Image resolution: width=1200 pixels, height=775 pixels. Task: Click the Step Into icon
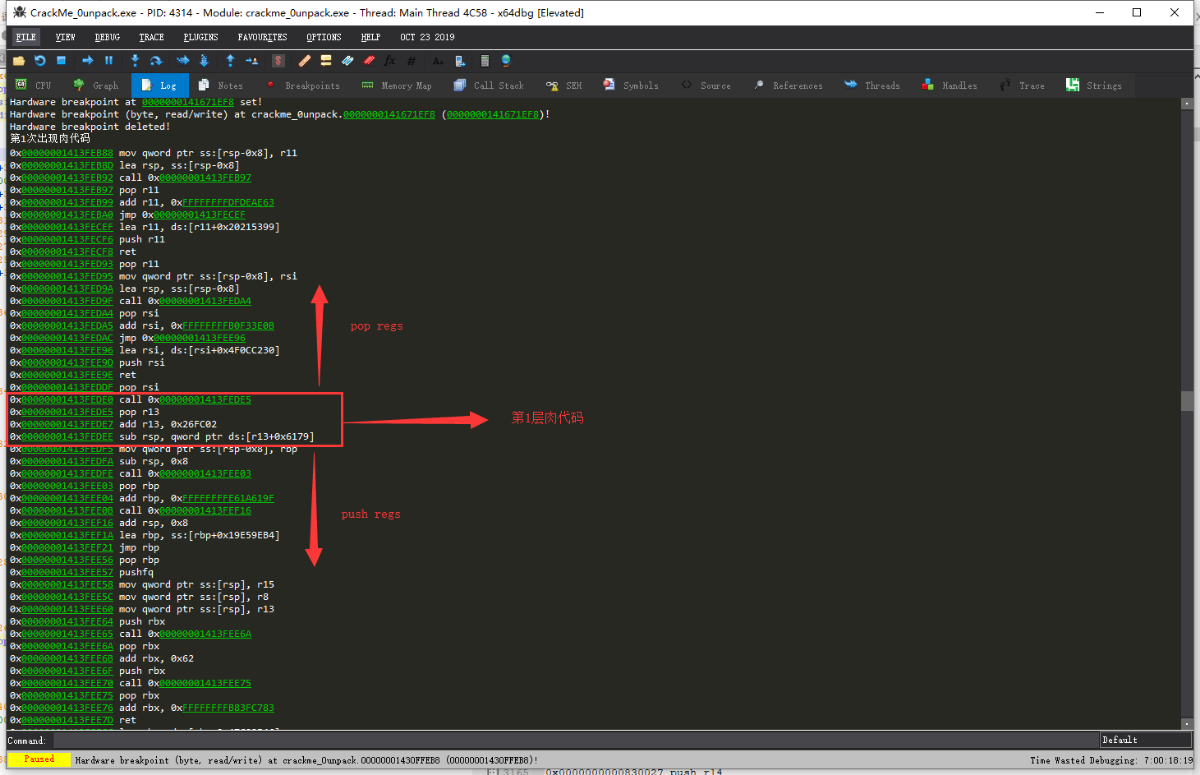click(134, 61)
